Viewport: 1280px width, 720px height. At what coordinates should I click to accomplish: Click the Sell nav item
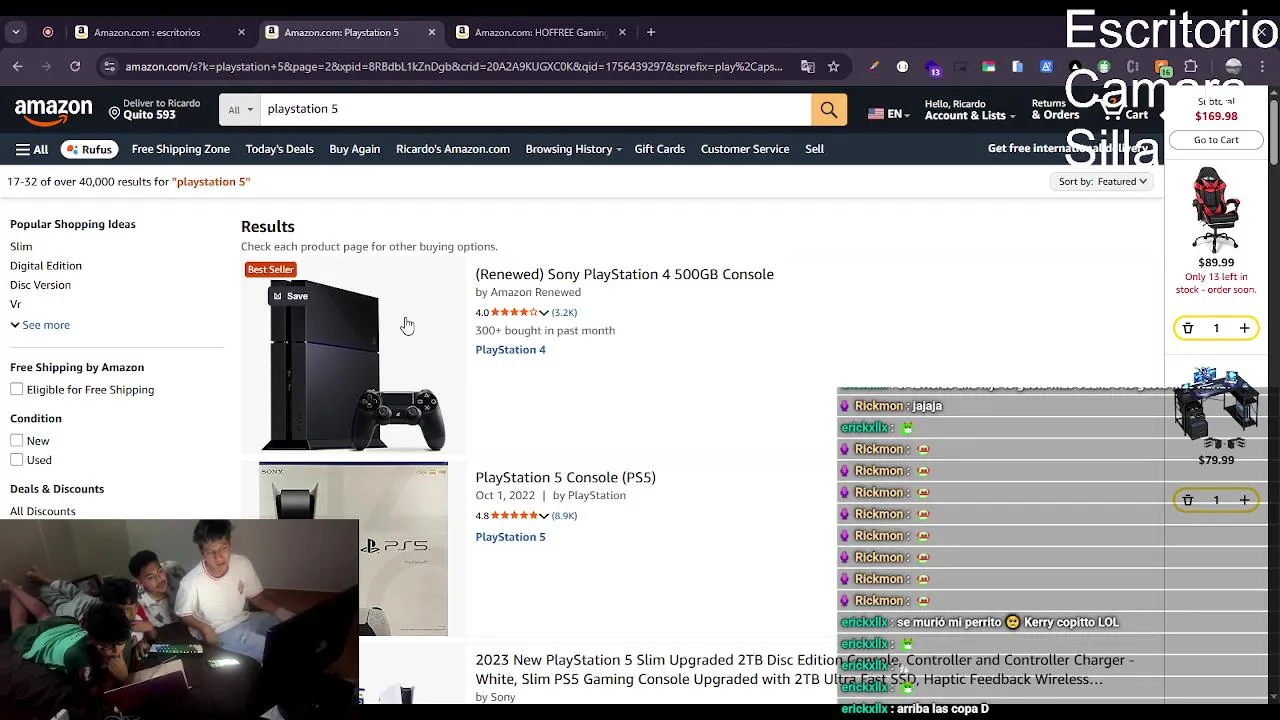pyautogui.click(x=814, y=149)
